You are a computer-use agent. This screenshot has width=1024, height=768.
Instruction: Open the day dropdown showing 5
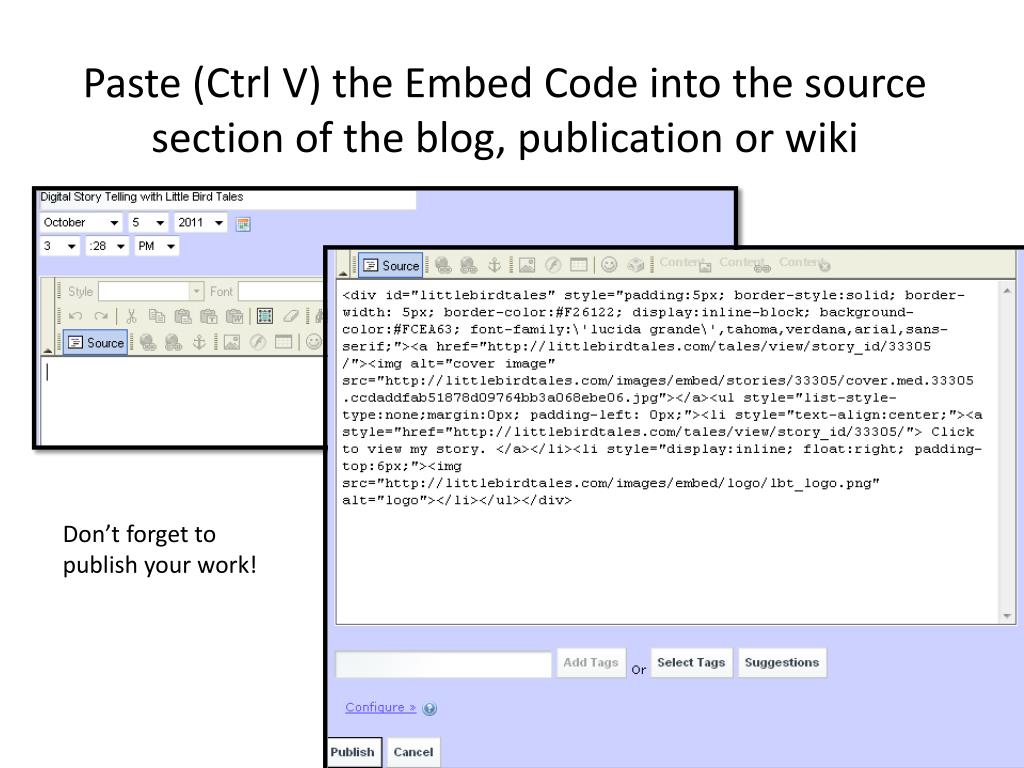point(148,223)
